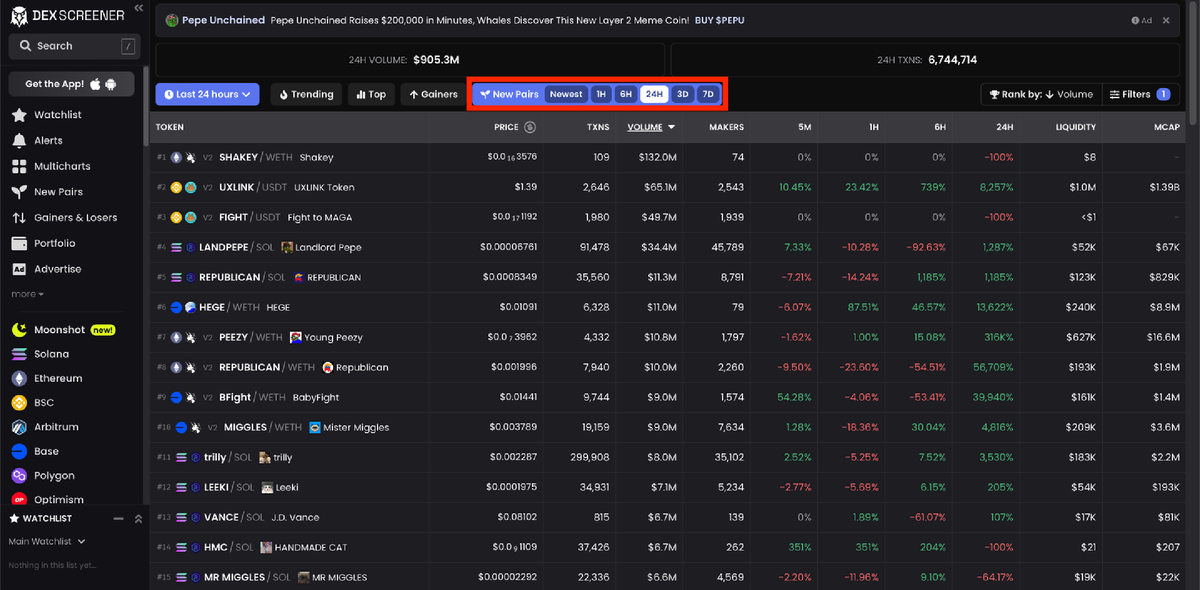Choose 7D pair age option
This screenshot has height=590, width=1200.
708,94
